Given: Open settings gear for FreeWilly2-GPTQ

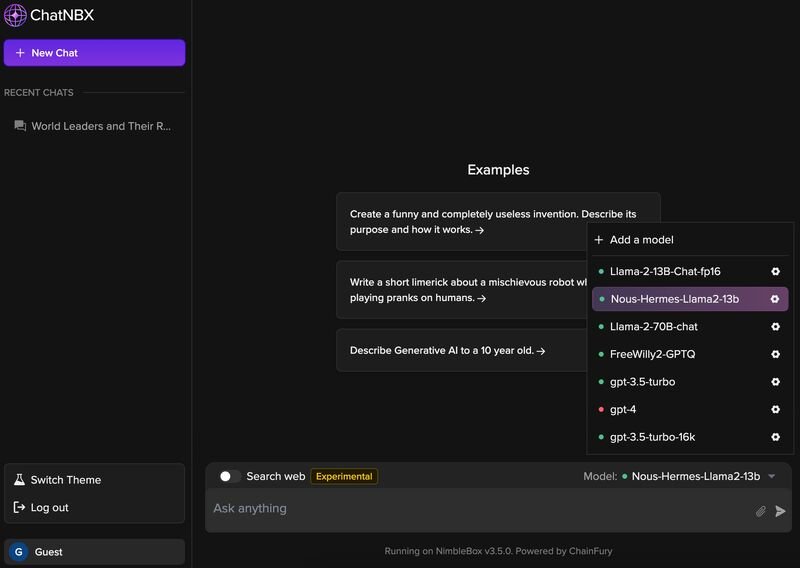Looking at the screenshot, I should pos(775,355).
